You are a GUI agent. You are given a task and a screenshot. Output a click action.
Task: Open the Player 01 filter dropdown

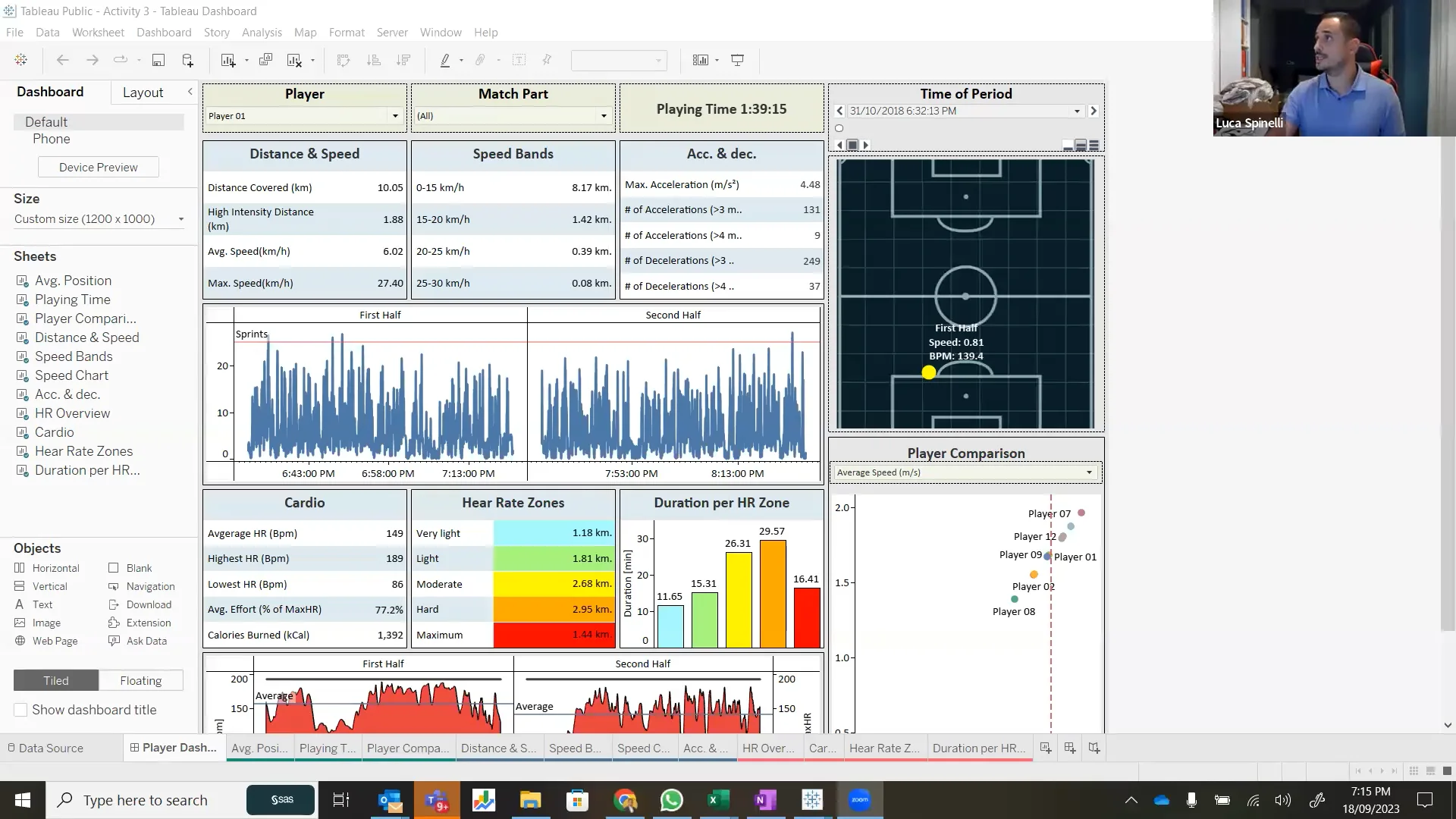point(304,116)
